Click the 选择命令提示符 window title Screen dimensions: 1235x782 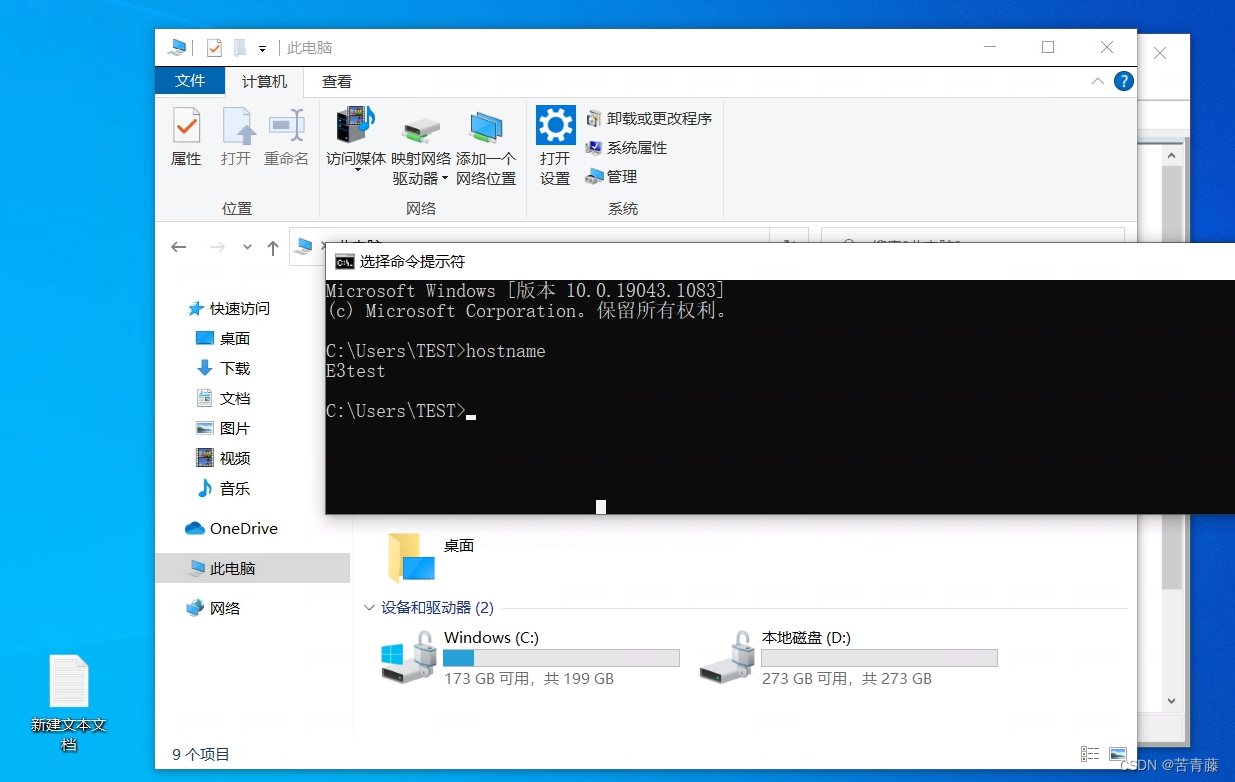(x=412, y=262)
